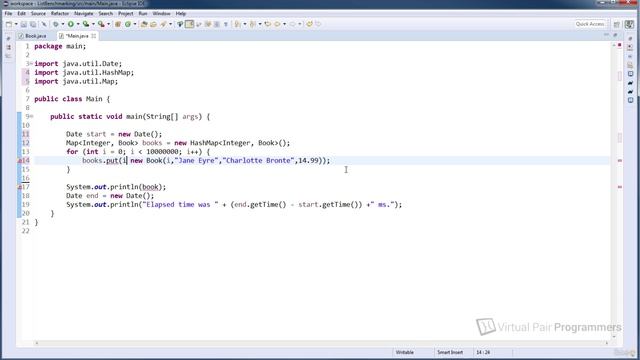
Task: Click the Save All toolbar icon
Action: (33, 24)
